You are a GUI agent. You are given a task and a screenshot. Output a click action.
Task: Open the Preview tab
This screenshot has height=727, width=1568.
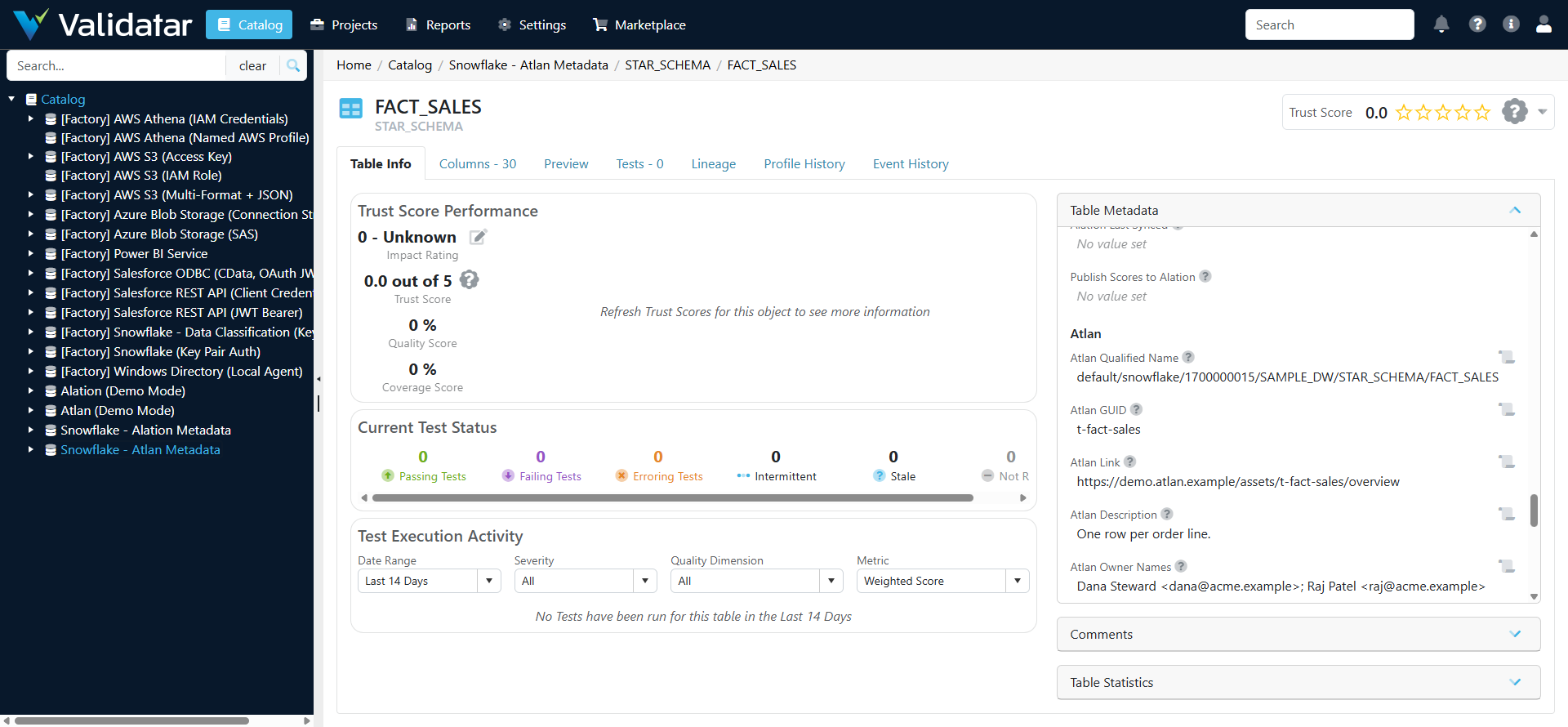[x=566, y=163]
